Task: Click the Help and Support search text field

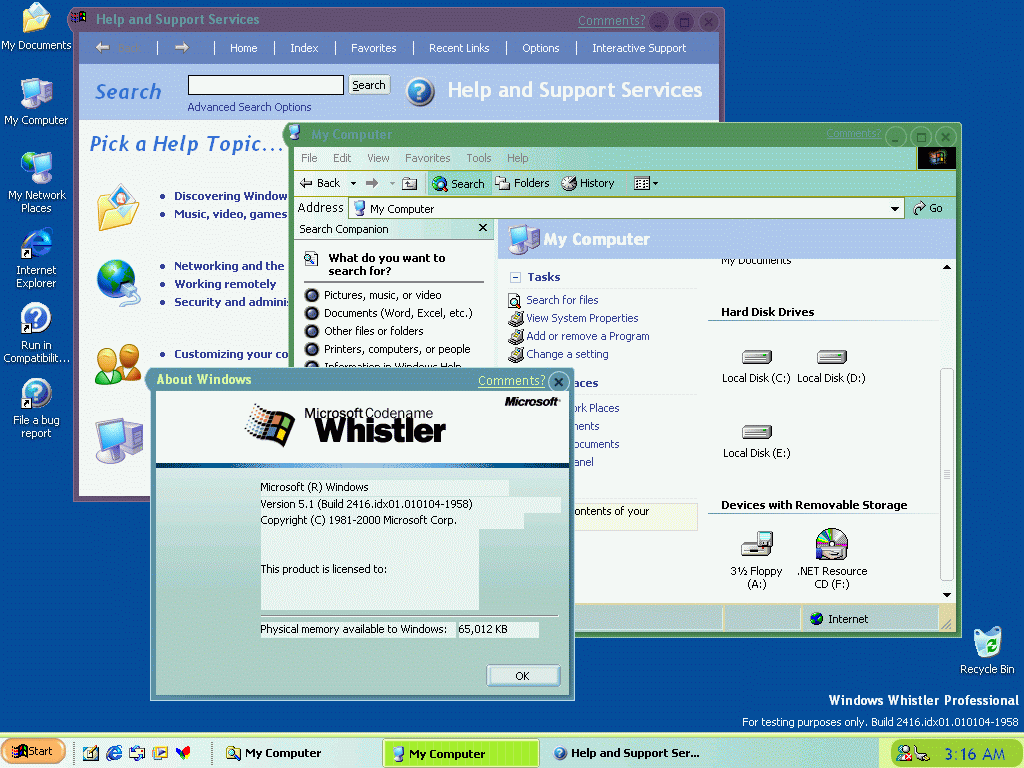Action: pyautogui.click(x=266, y=85)
